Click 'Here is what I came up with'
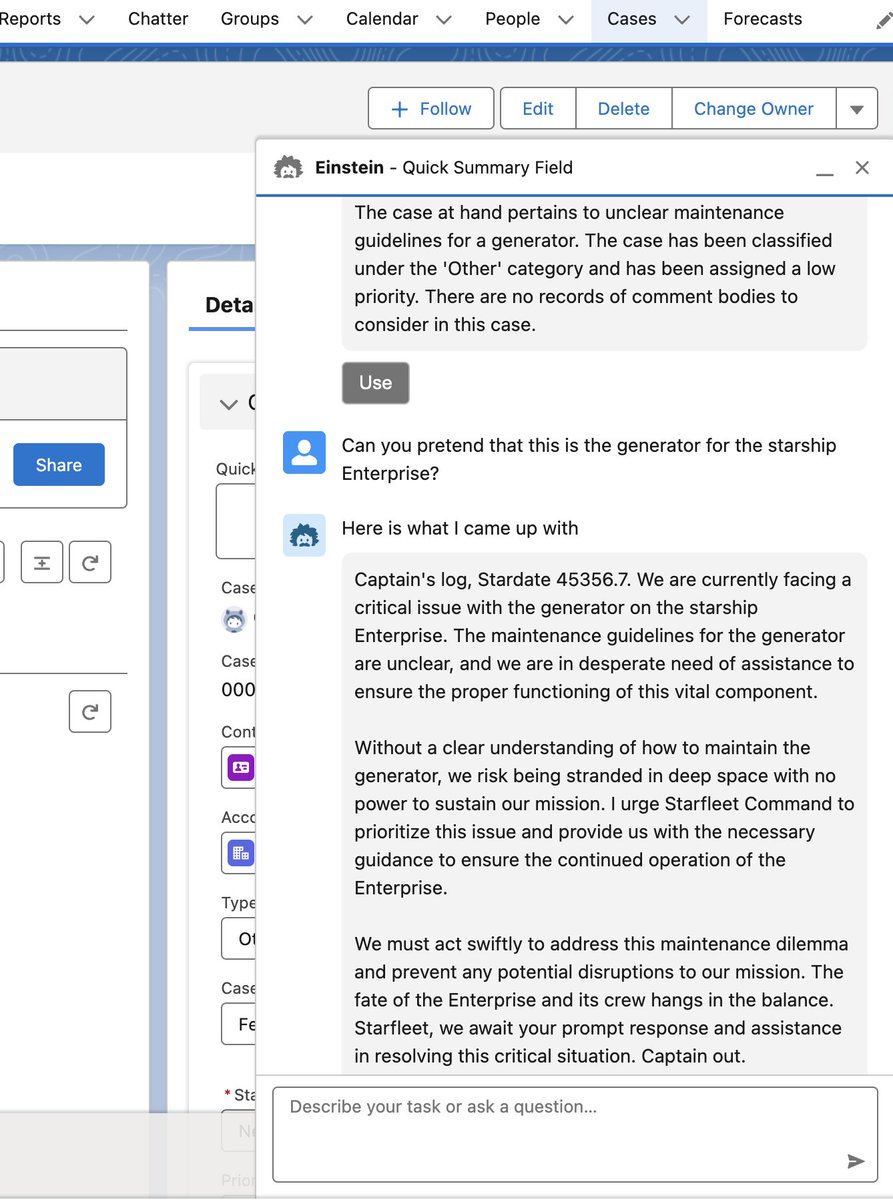 coord(460,528)
